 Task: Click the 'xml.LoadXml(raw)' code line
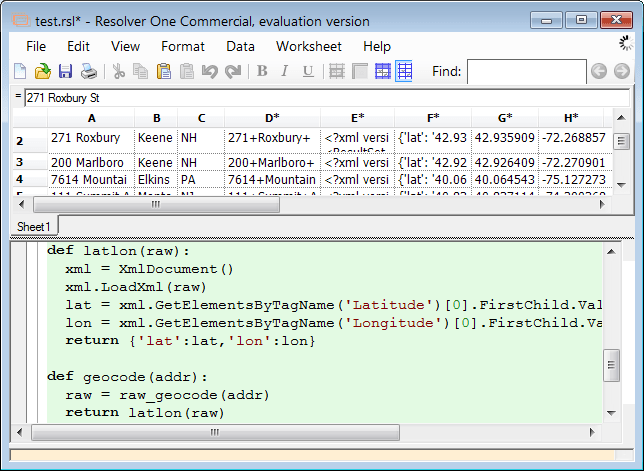coord(136,287)
